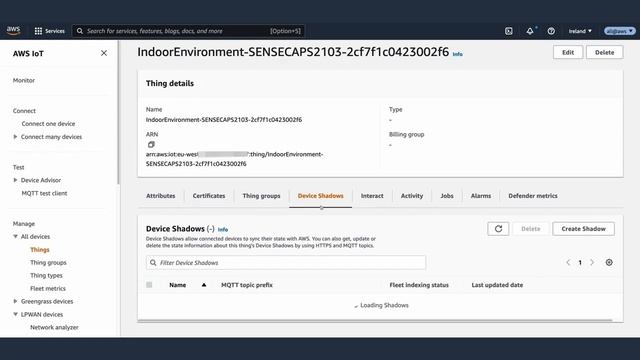Viewport: 640px width, 360px height.
Task: Open Connect one device
Action: [48, 124]
